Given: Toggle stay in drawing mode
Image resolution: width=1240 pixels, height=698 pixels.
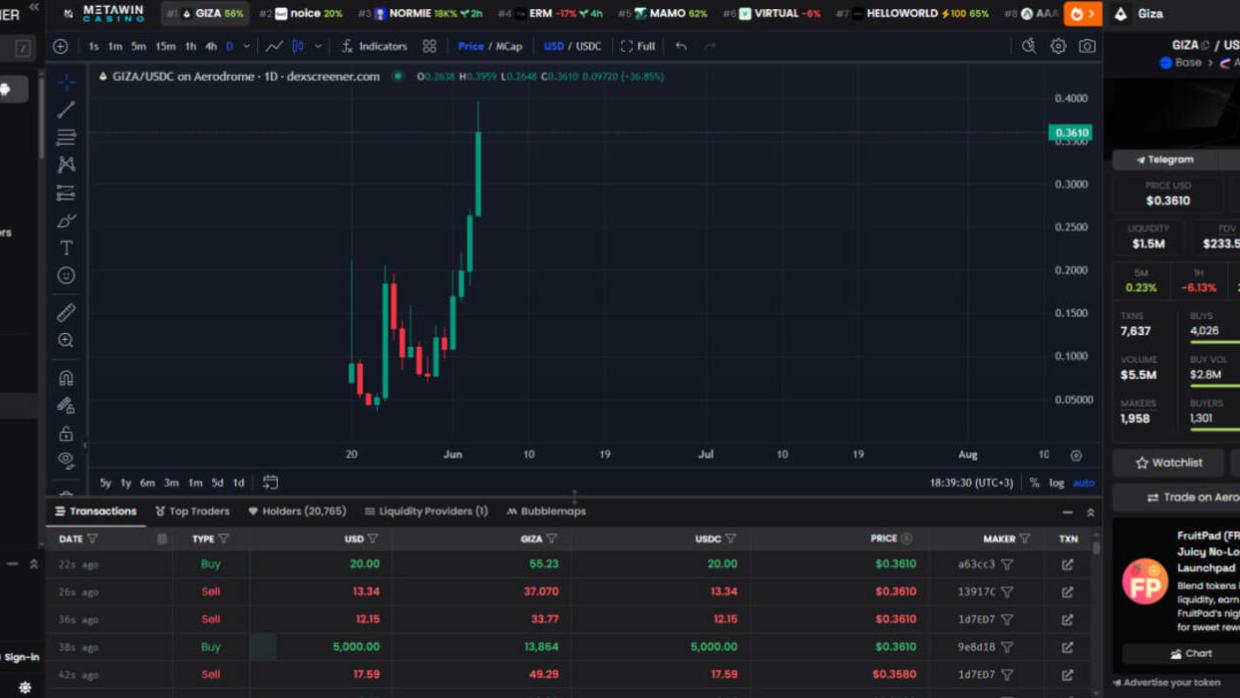Looking at the screenshot, I should pos(66,406).
